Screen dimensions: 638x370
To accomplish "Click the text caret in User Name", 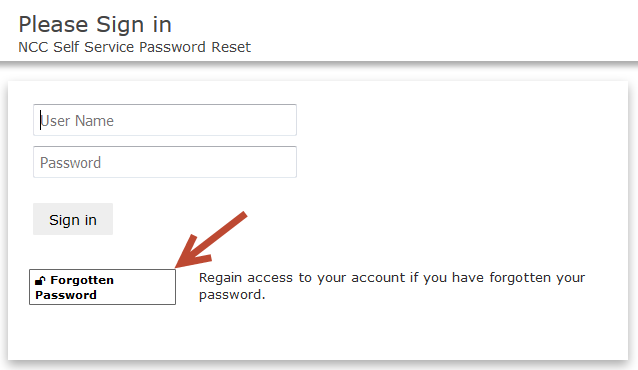I will click(40, 120).
